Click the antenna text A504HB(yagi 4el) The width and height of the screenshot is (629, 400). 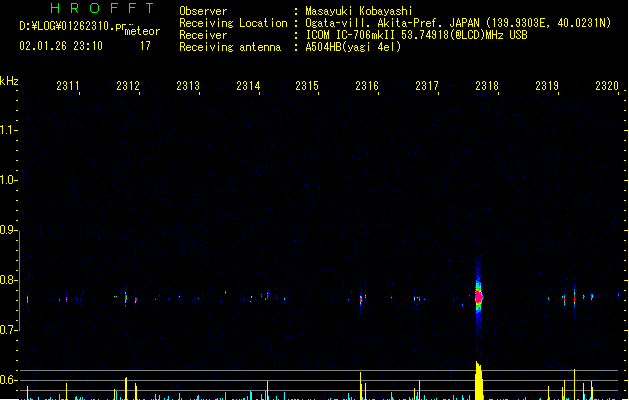tap(353, 47)
